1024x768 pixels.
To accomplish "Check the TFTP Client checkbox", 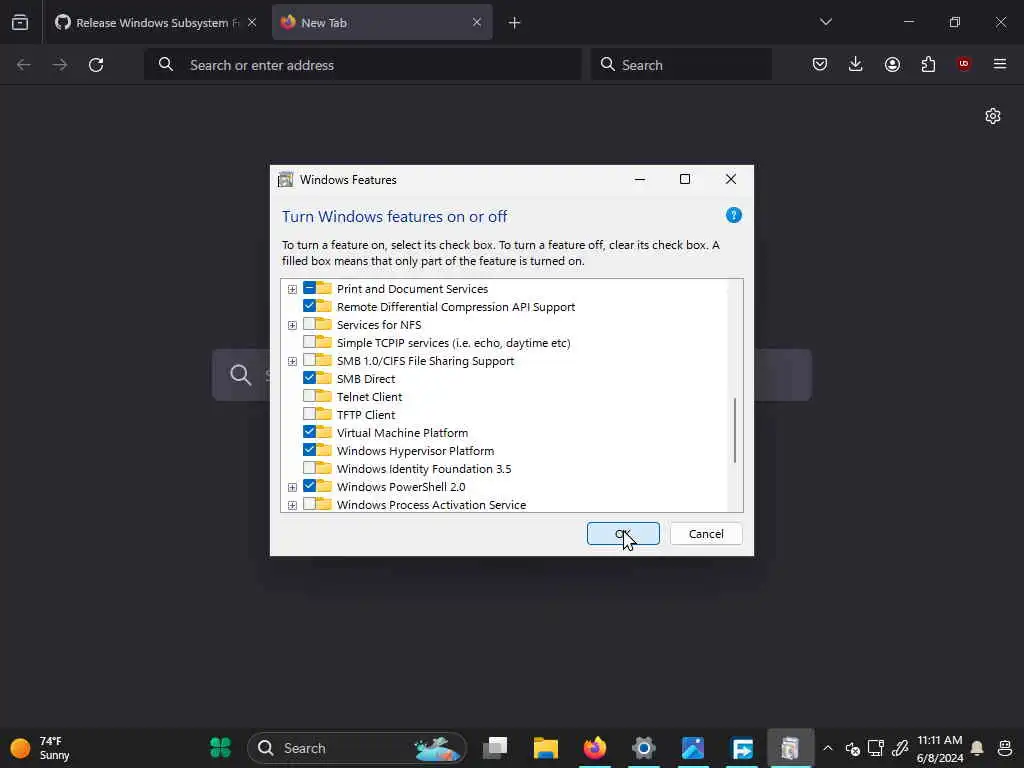I will click(x=310, y=414).
